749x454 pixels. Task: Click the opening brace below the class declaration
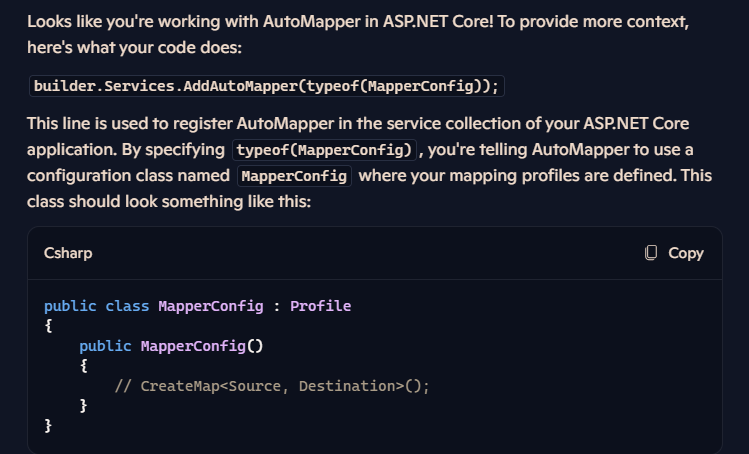click(x=48, y=326)
